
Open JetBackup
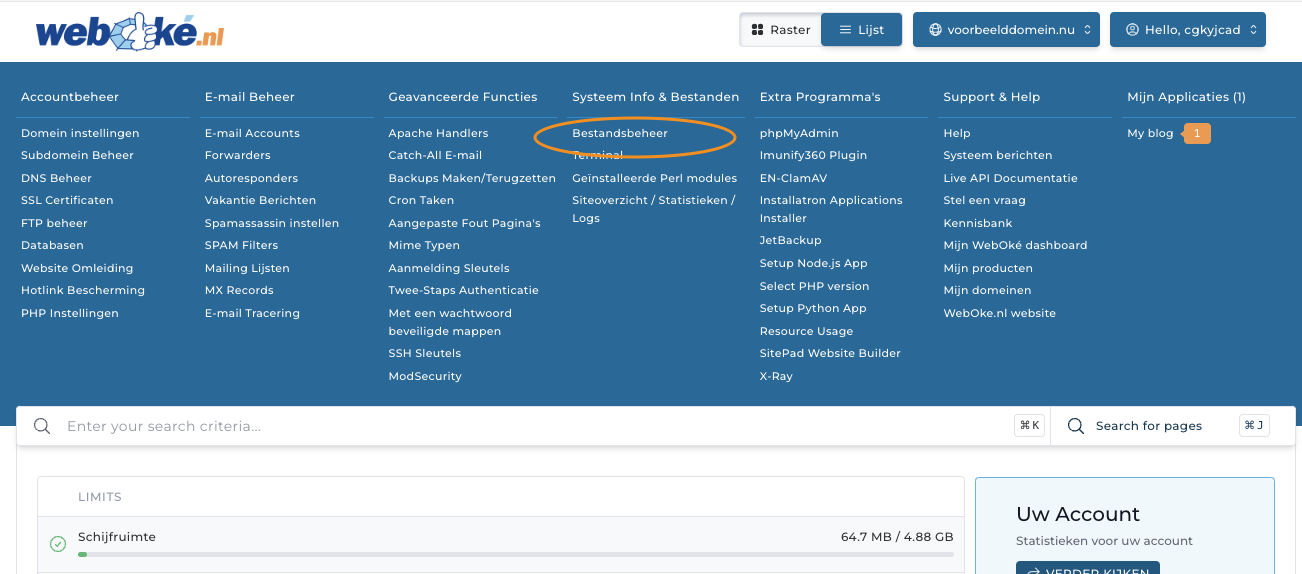(x=791, y=240)
